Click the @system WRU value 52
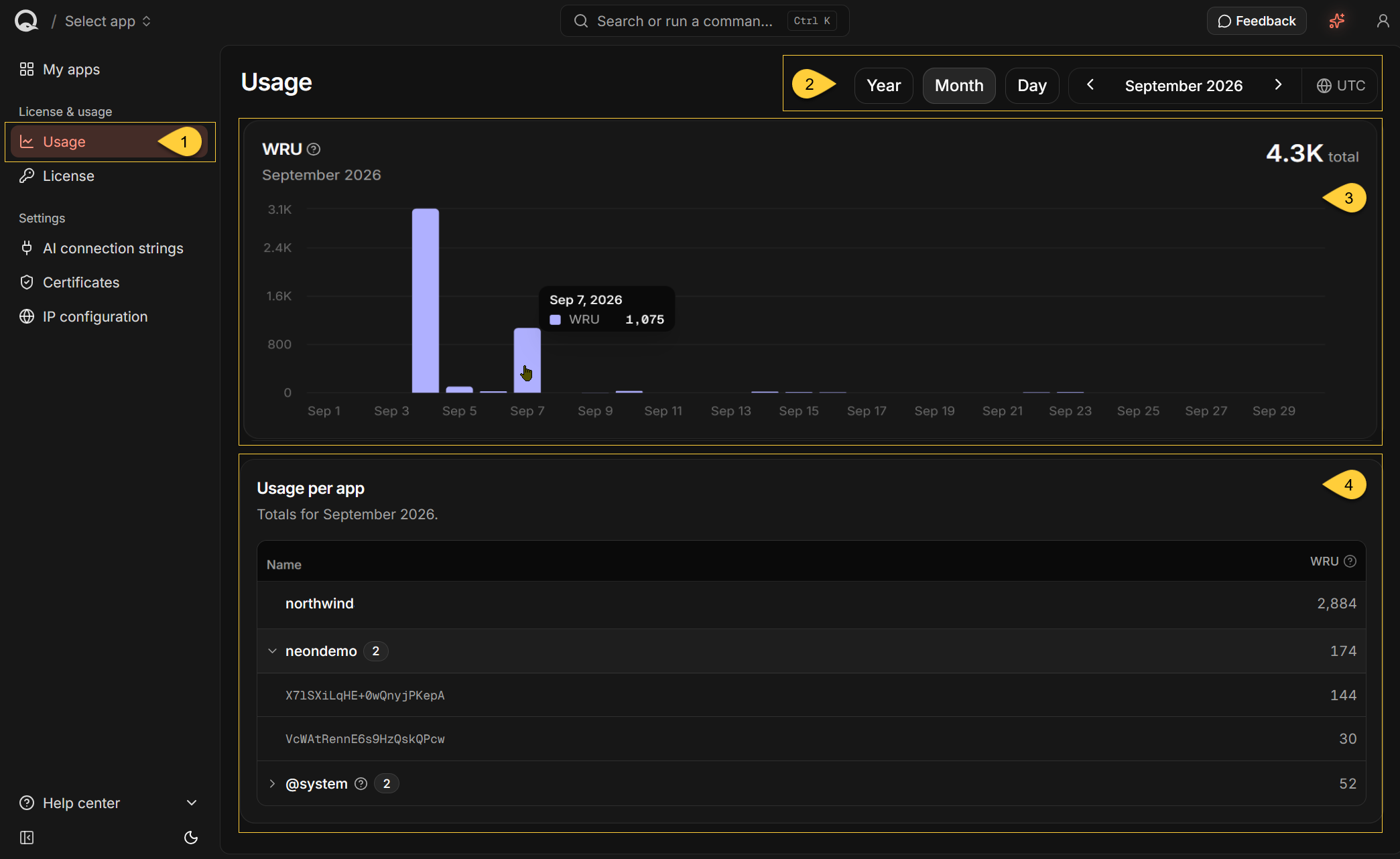Image resolution: width=1400 pixels, height=859 pixels. coord(1348,783)
